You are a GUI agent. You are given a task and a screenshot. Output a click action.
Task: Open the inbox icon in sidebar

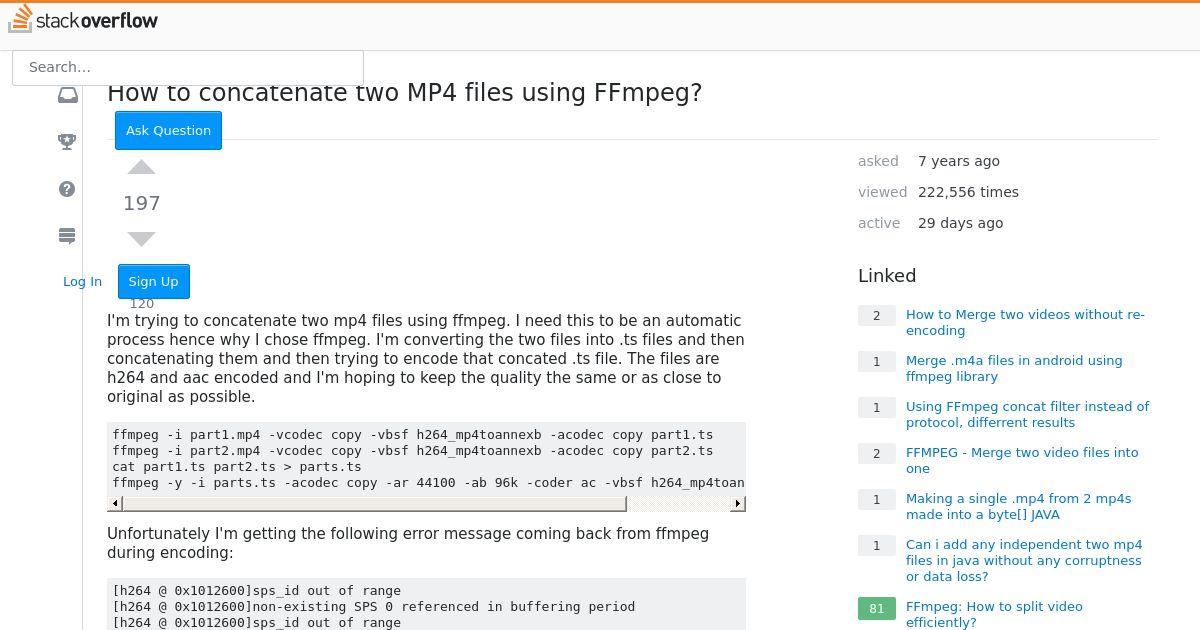(x=68, y=95)
